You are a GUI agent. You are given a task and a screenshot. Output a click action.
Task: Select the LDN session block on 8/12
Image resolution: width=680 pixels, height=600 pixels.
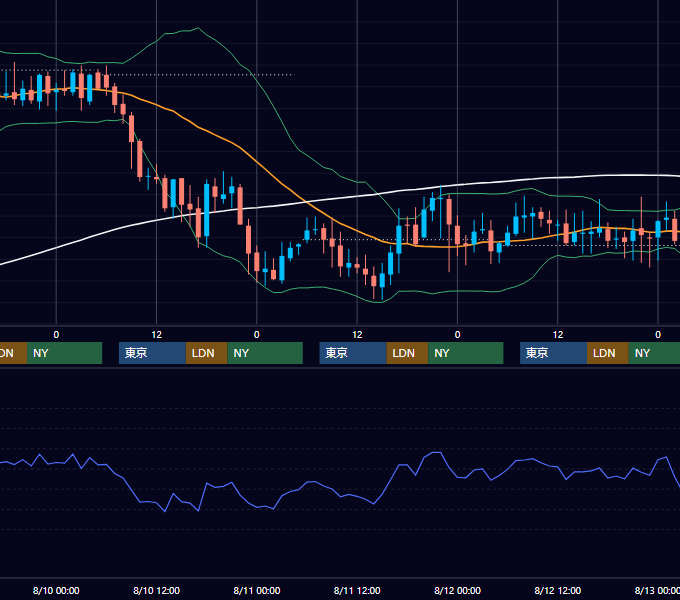pos(608,353)
